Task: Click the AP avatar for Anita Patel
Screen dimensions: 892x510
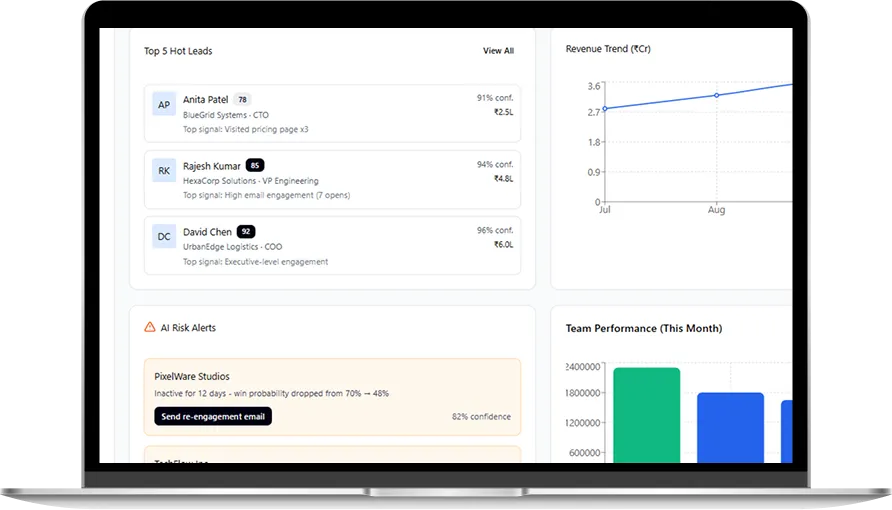Action: click(x=164, y=104)
